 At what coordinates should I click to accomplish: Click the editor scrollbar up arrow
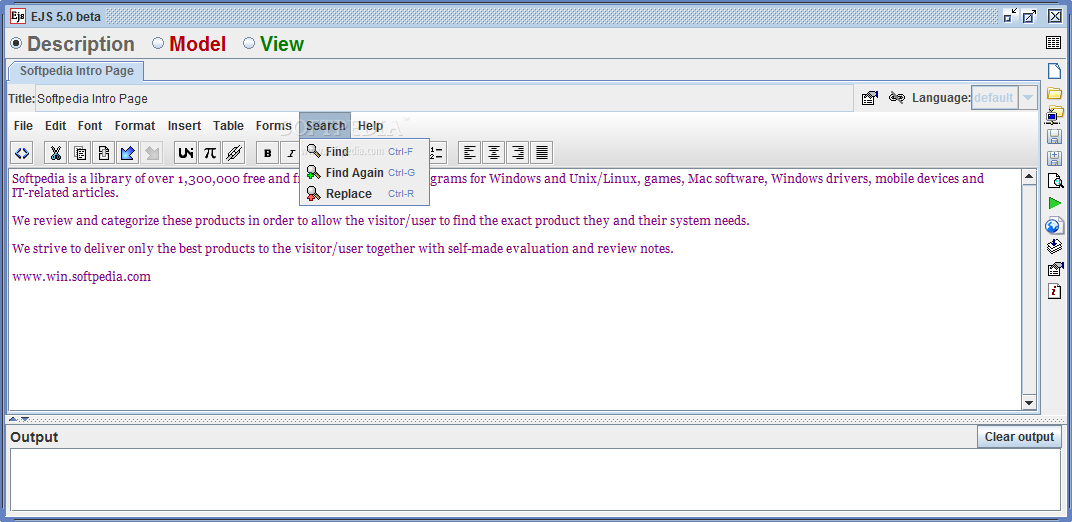(x=1029, y=178)
